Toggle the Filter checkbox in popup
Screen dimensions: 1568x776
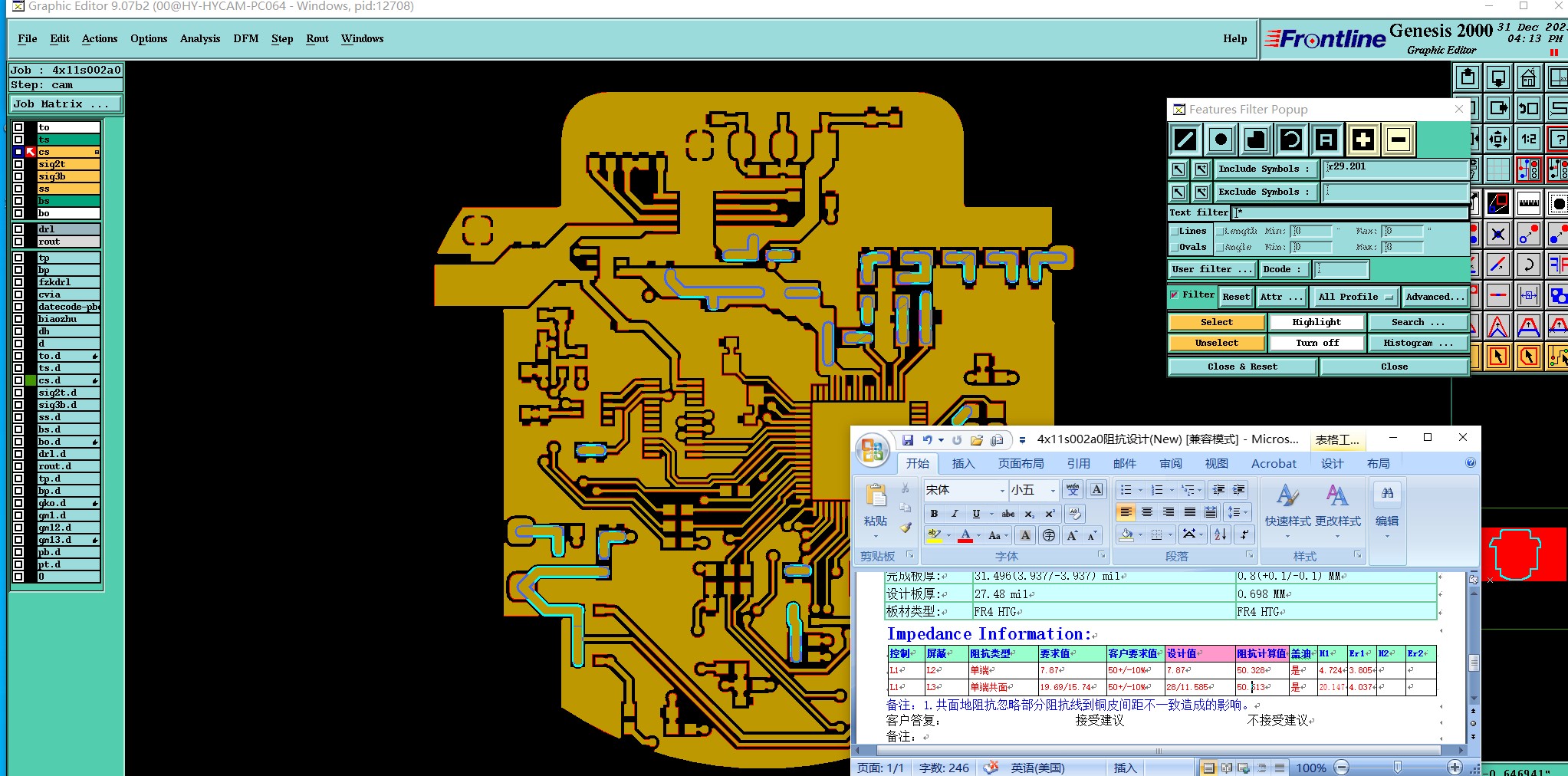tap(1174, 294)
